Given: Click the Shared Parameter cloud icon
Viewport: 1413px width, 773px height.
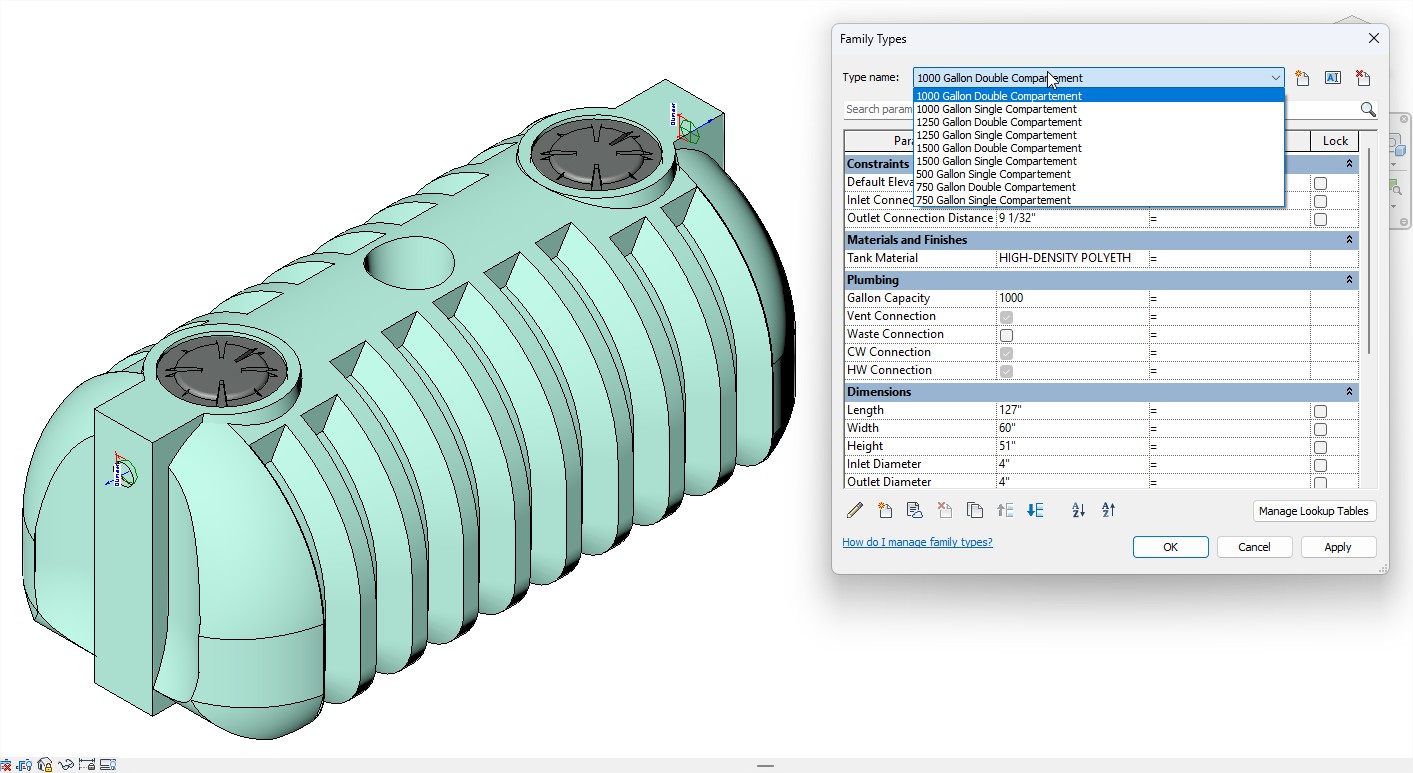Looking at the screenshot, I should pos(914,510).
